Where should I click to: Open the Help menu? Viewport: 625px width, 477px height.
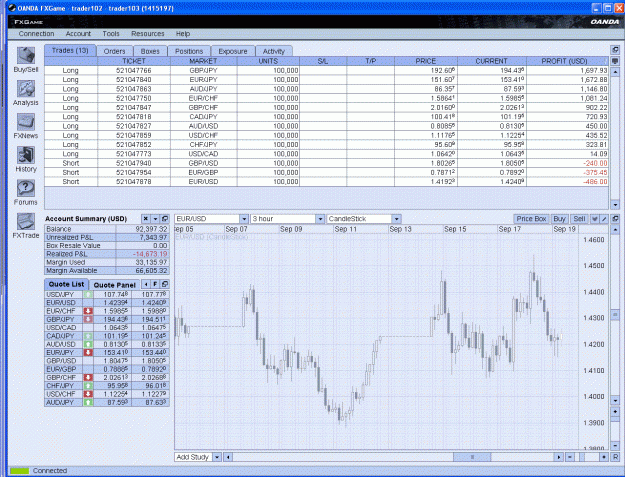tap(183, 34)
